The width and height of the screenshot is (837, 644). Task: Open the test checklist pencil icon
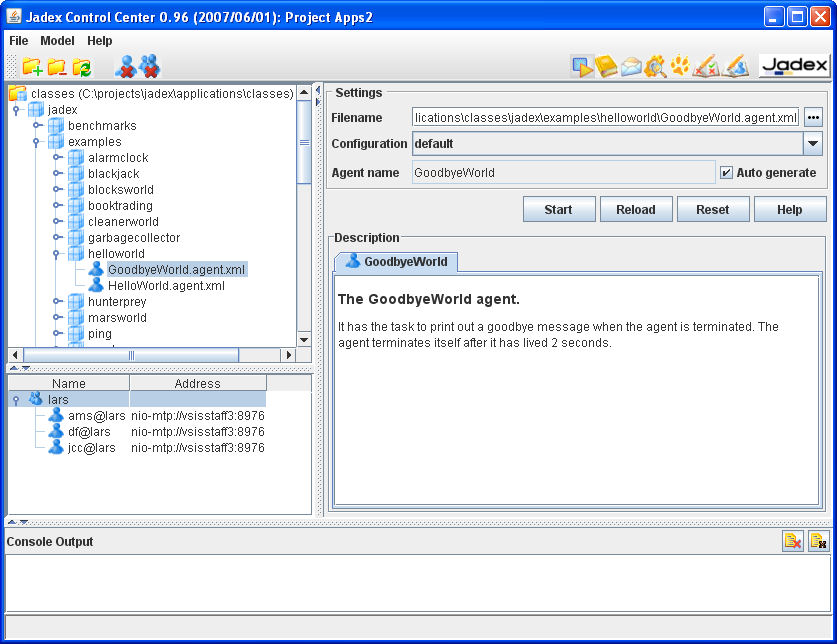click(x=706, y=66)
